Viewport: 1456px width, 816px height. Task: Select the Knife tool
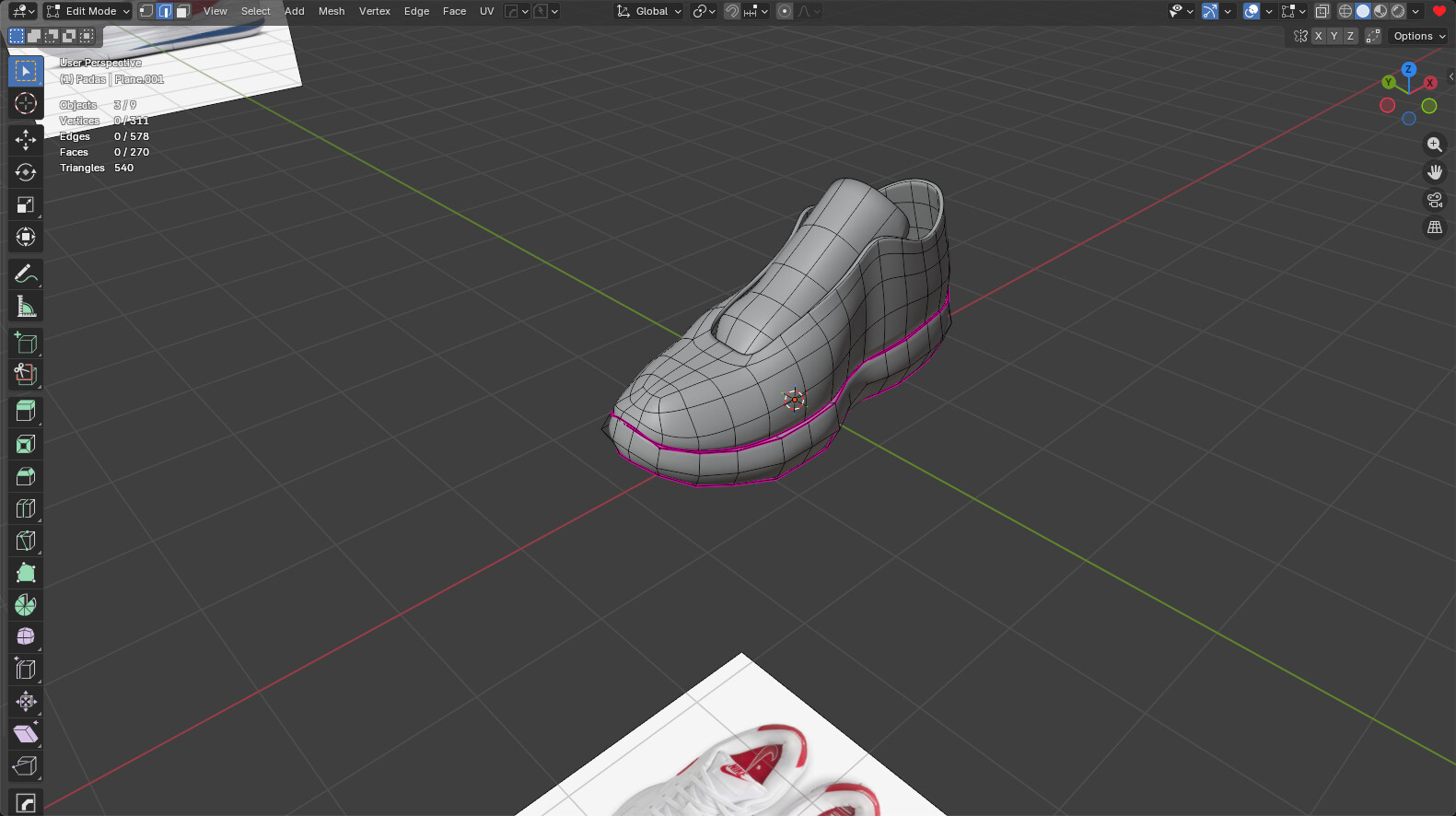click(26, 541)
